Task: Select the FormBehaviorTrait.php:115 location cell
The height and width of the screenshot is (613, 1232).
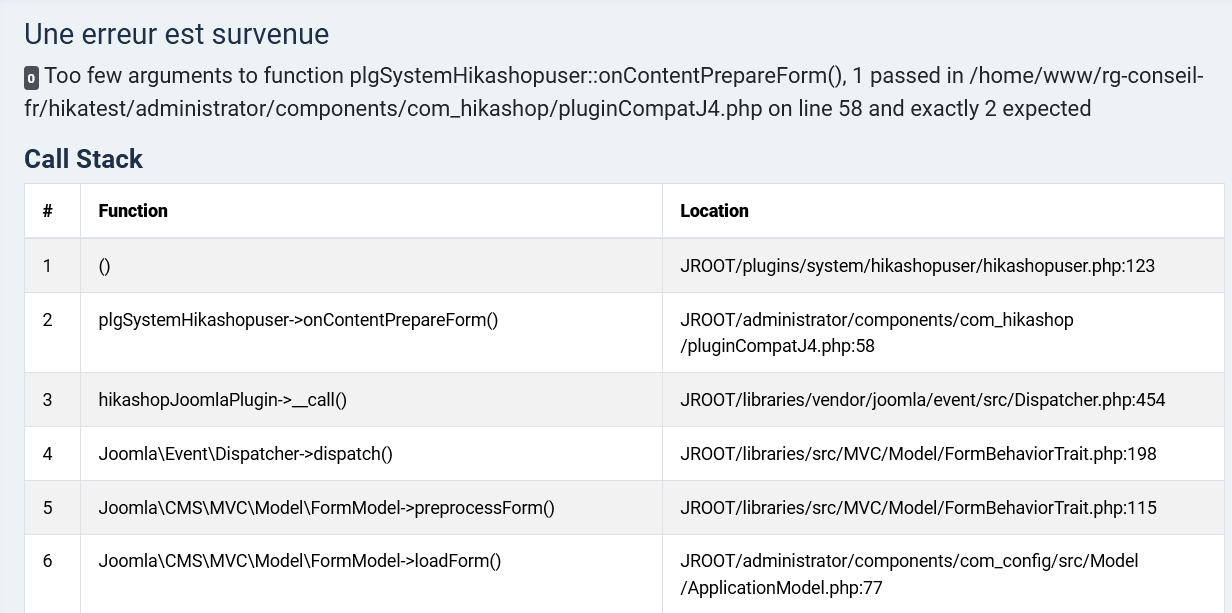Action: 918,508
